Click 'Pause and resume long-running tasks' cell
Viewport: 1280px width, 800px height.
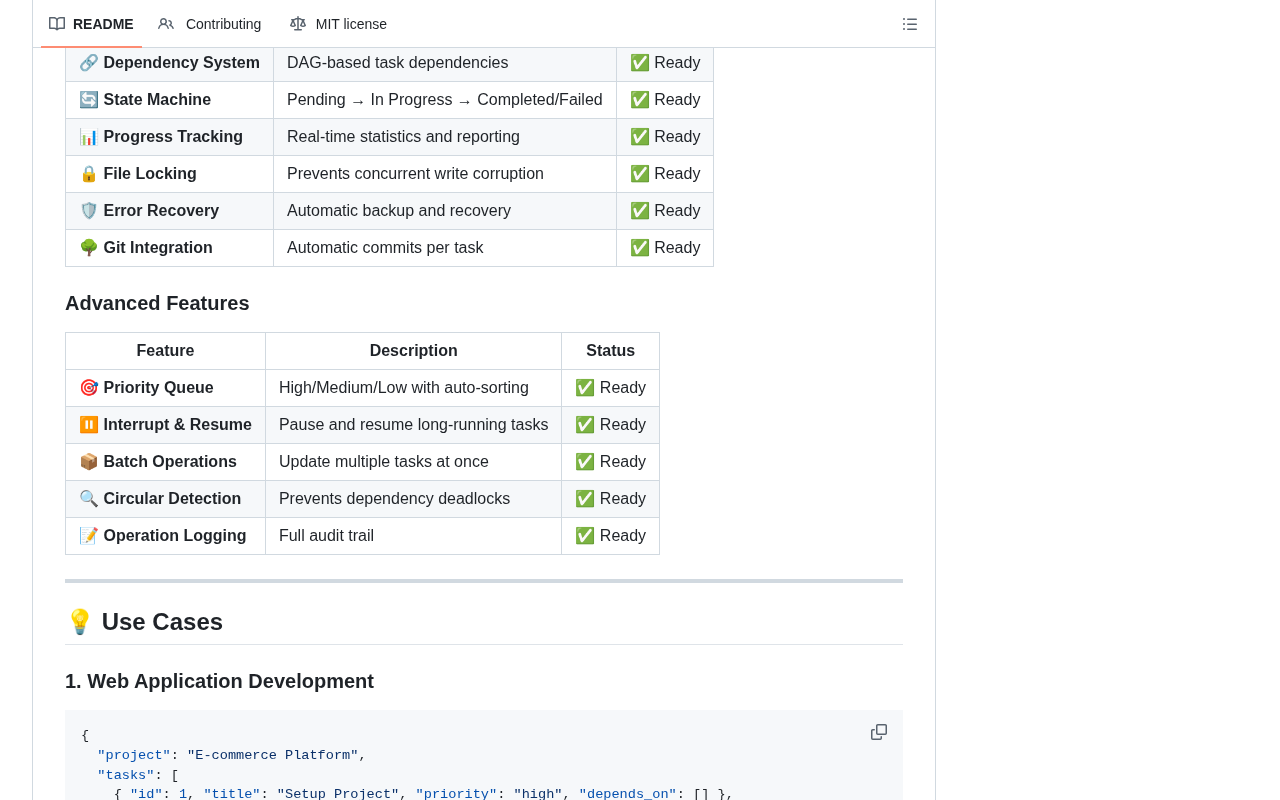tap(413, 425)
